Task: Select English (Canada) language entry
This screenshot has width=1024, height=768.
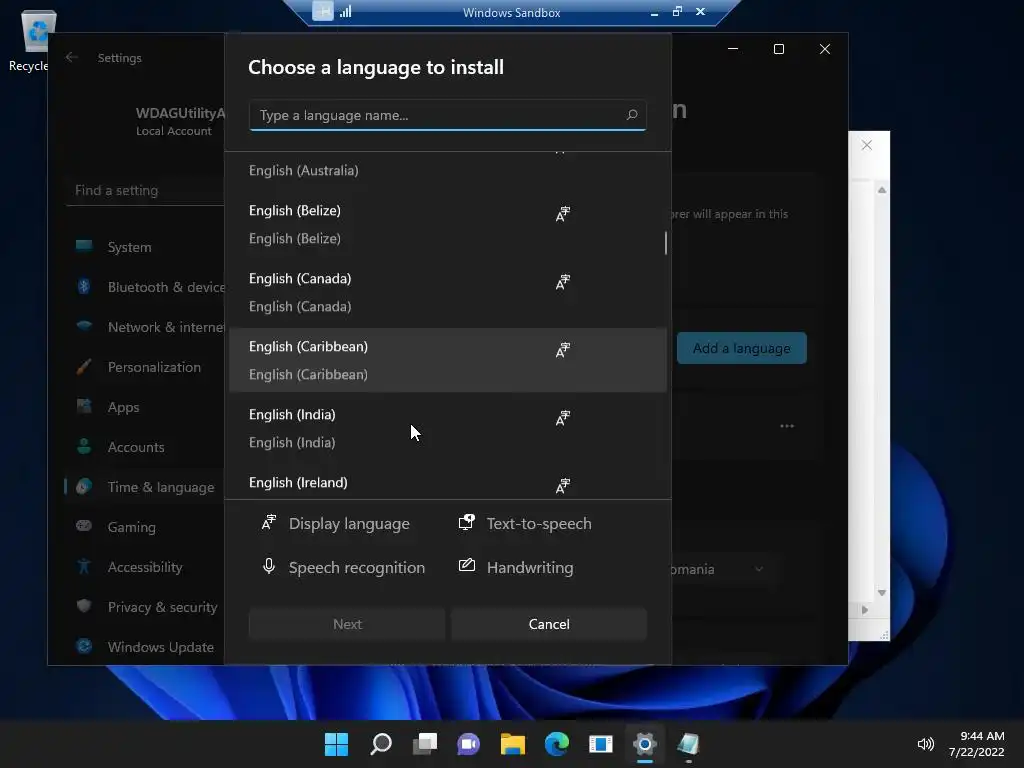Action: coord(447,292)
